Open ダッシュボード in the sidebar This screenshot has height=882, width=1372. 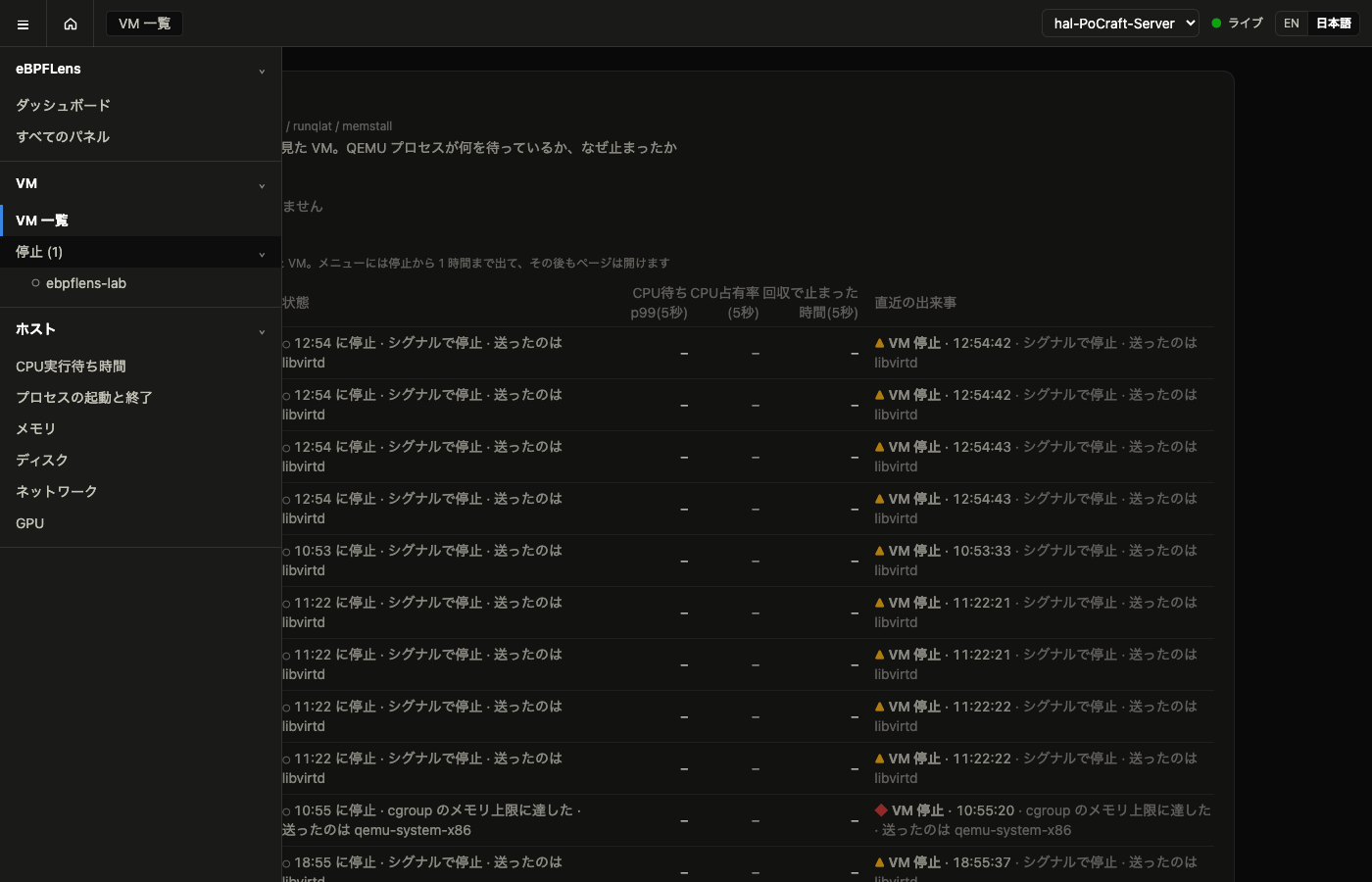coord(63,105)
